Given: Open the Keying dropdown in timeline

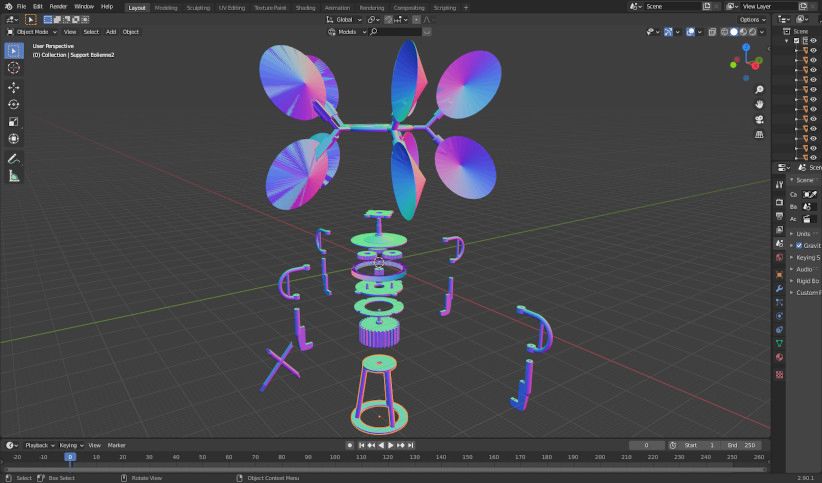Looking at the screenshot, I should click(71, 445).
